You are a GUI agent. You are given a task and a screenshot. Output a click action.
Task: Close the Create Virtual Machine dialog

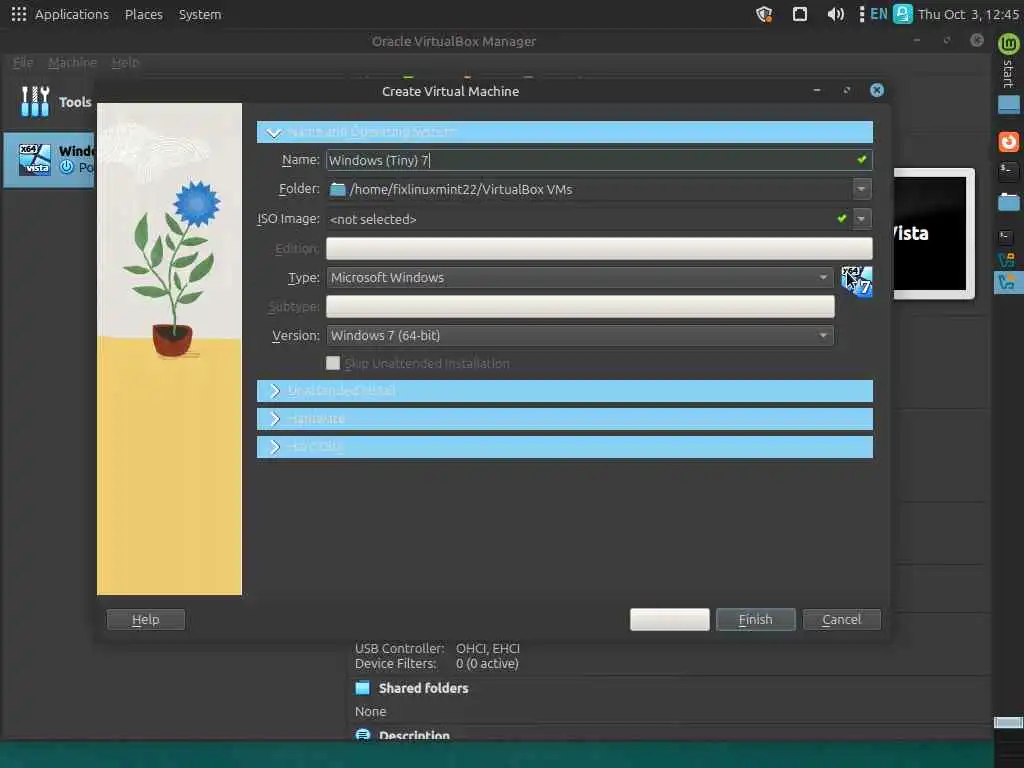[x=876, y=90]
